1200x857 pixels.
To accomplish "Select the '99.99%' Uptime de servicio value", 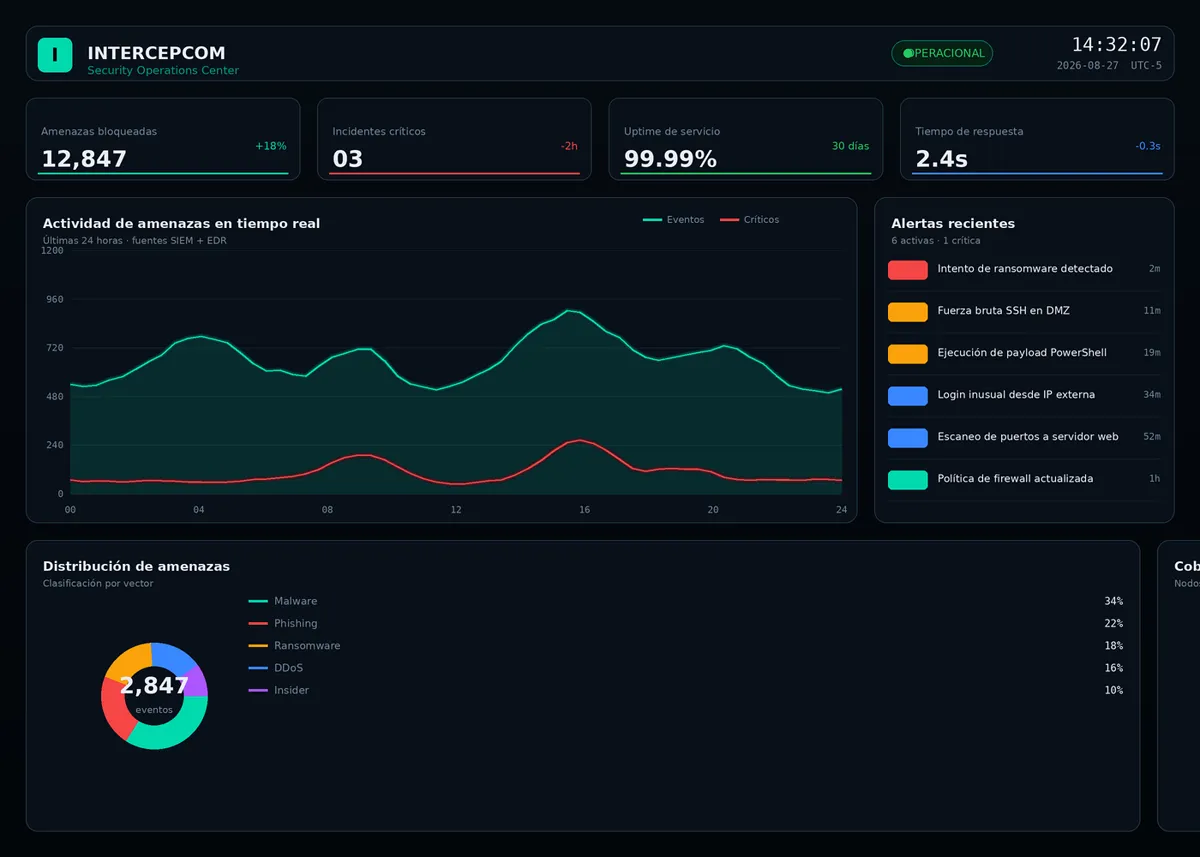I will pos(670,159).
